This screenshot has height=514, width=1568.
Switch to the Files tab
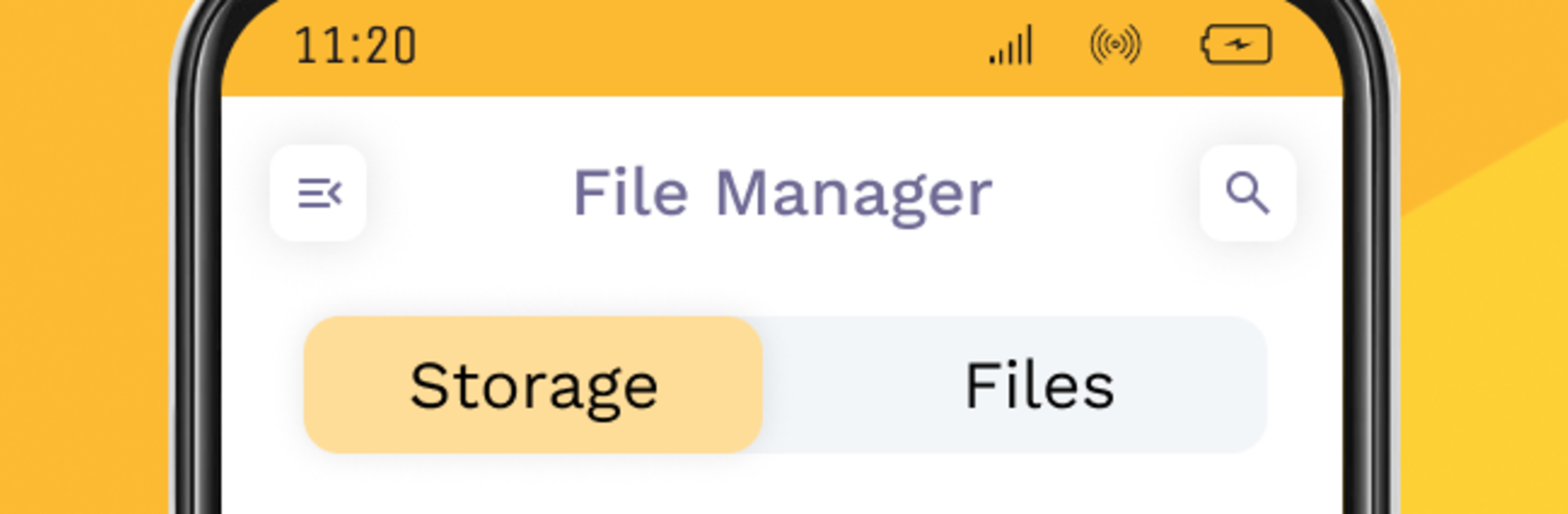[1039, 385]
